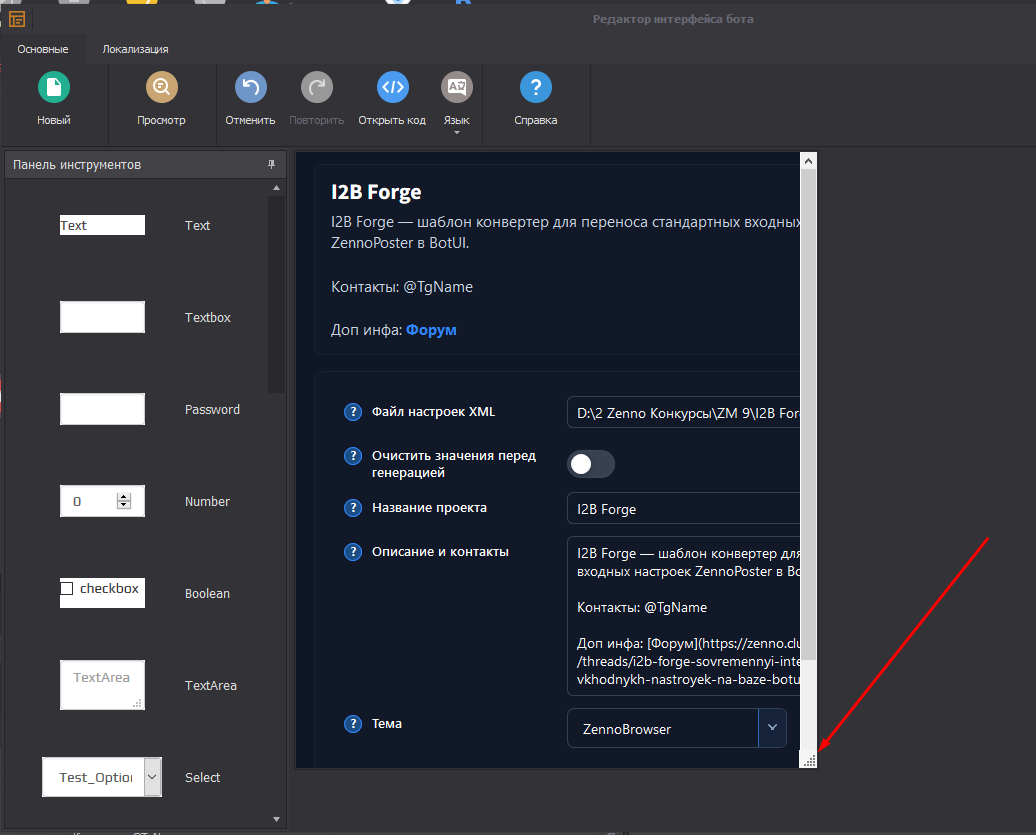Click the Панель инструментов panel title
This screenshot has height=835, width=1036.
coord(77,164)
